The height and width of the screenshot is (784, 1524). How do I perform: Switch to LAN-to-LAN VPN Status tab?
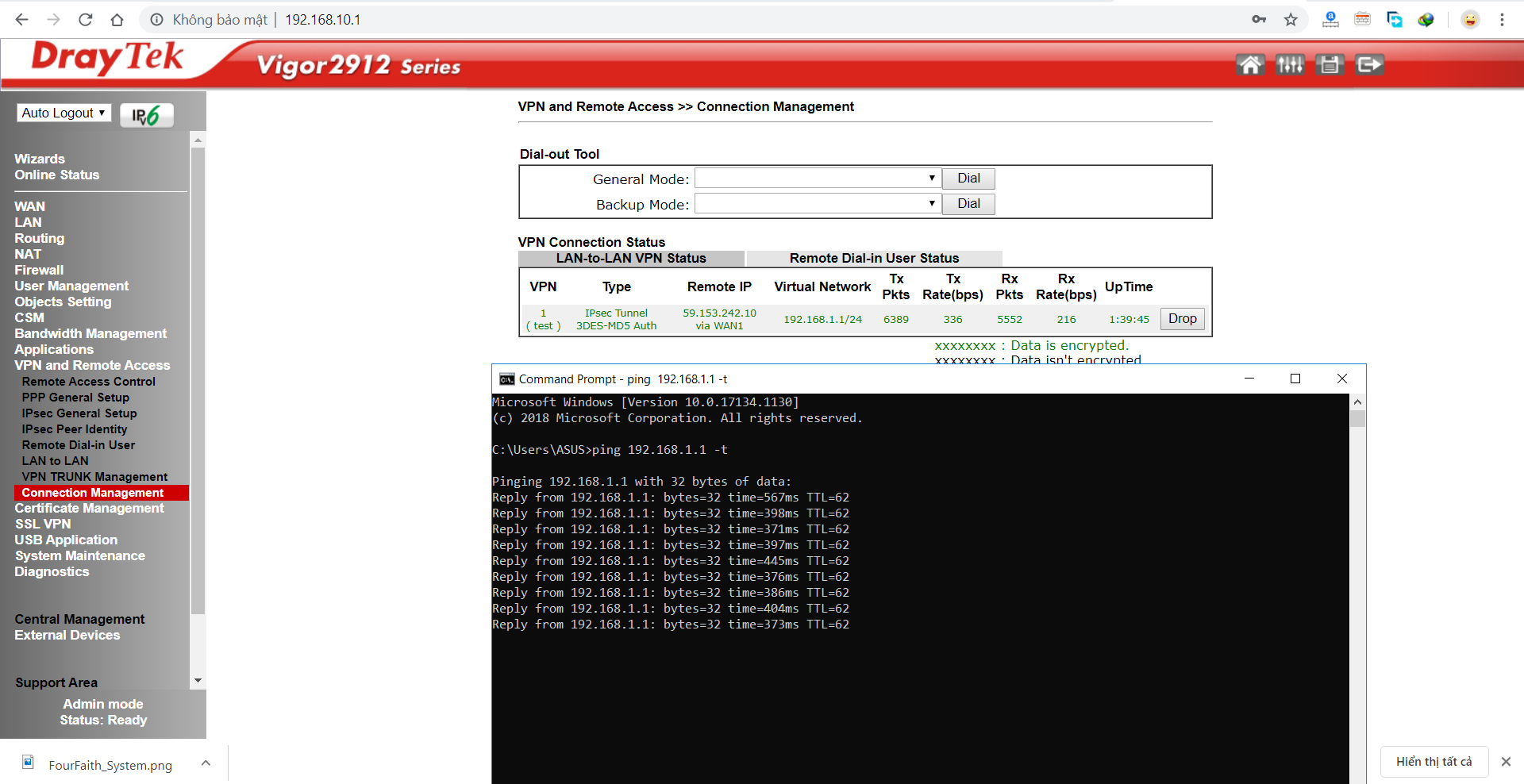[x=631, y=258]
